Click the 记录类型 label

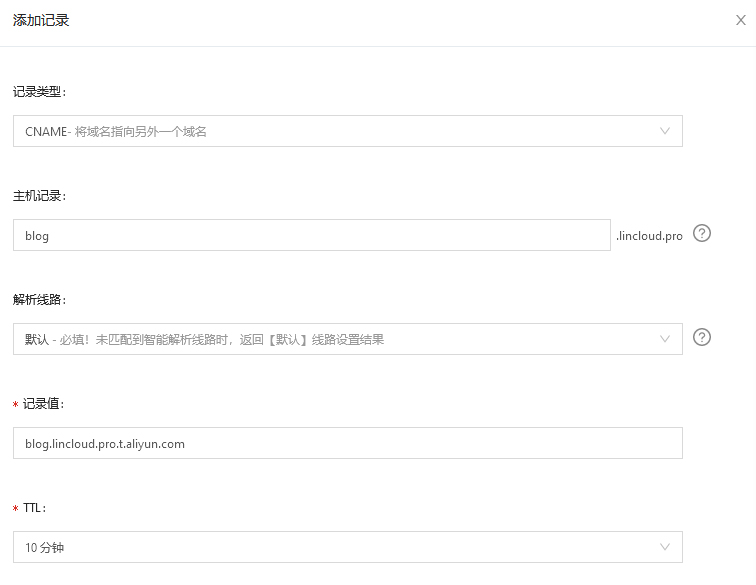39,91
